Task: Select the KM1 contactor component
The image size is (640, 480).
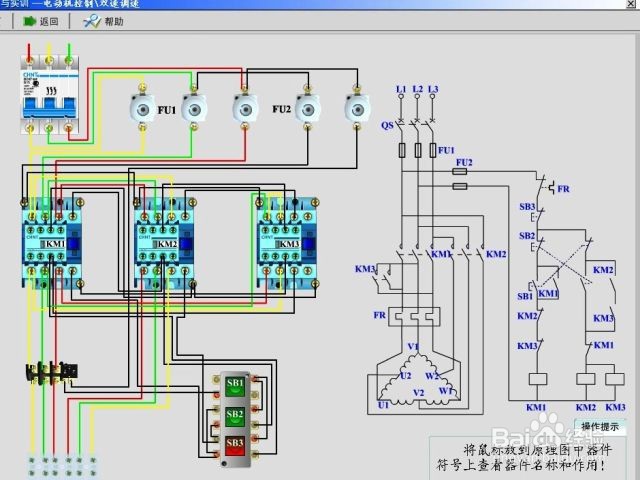Action: point(52,244)
